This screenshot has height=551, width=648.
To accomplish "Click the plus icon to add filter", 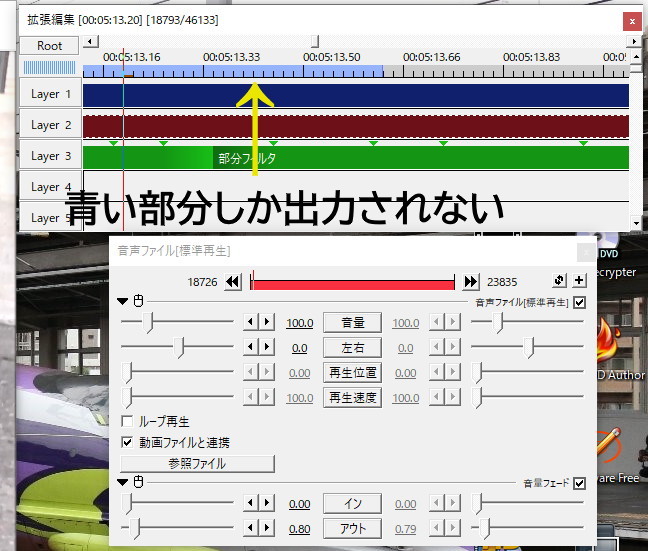I will (x=579, y=280).
